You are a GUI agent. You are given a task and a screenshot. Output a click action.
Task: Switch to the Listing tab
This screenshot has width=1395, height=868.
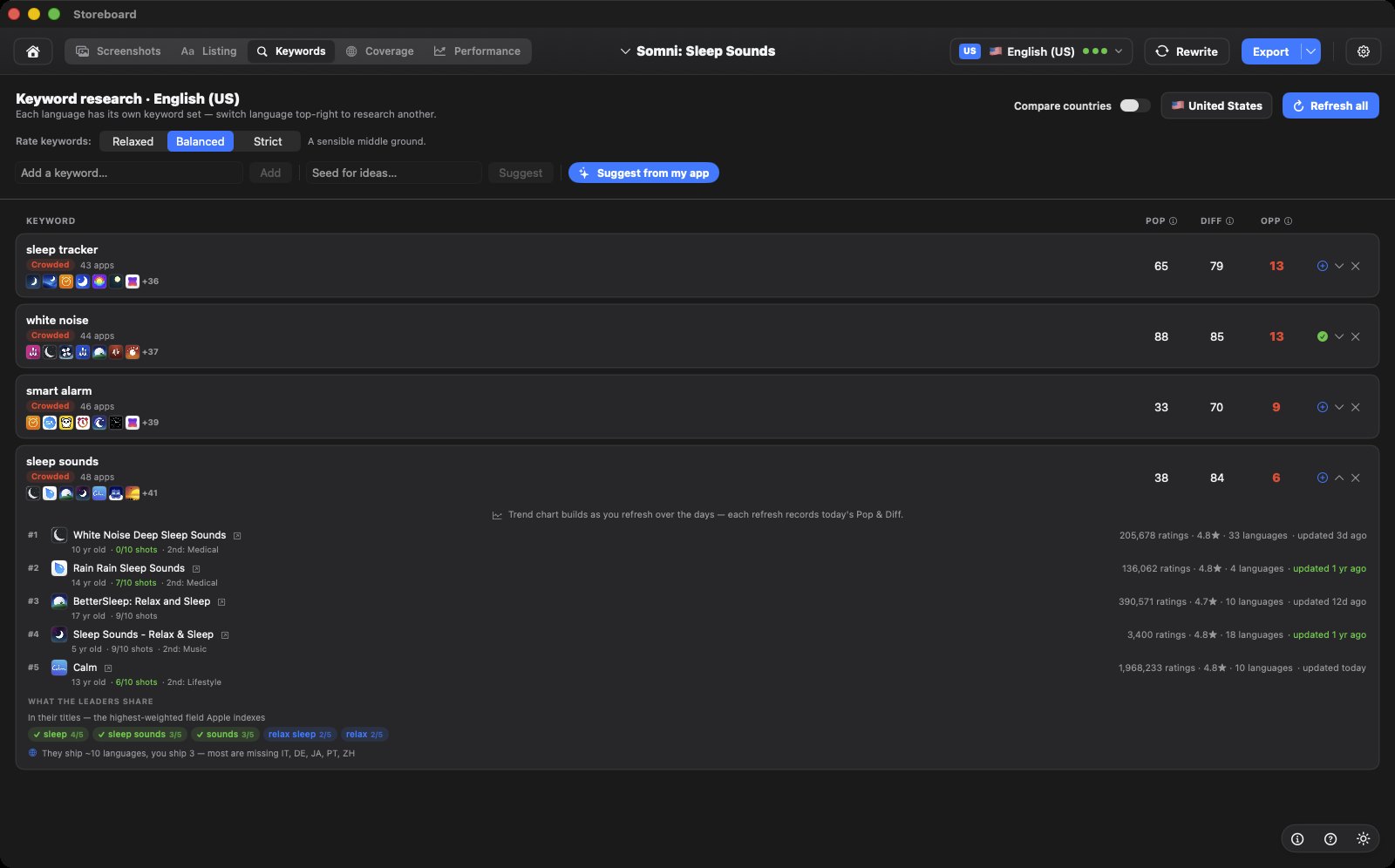click(208, 51)
